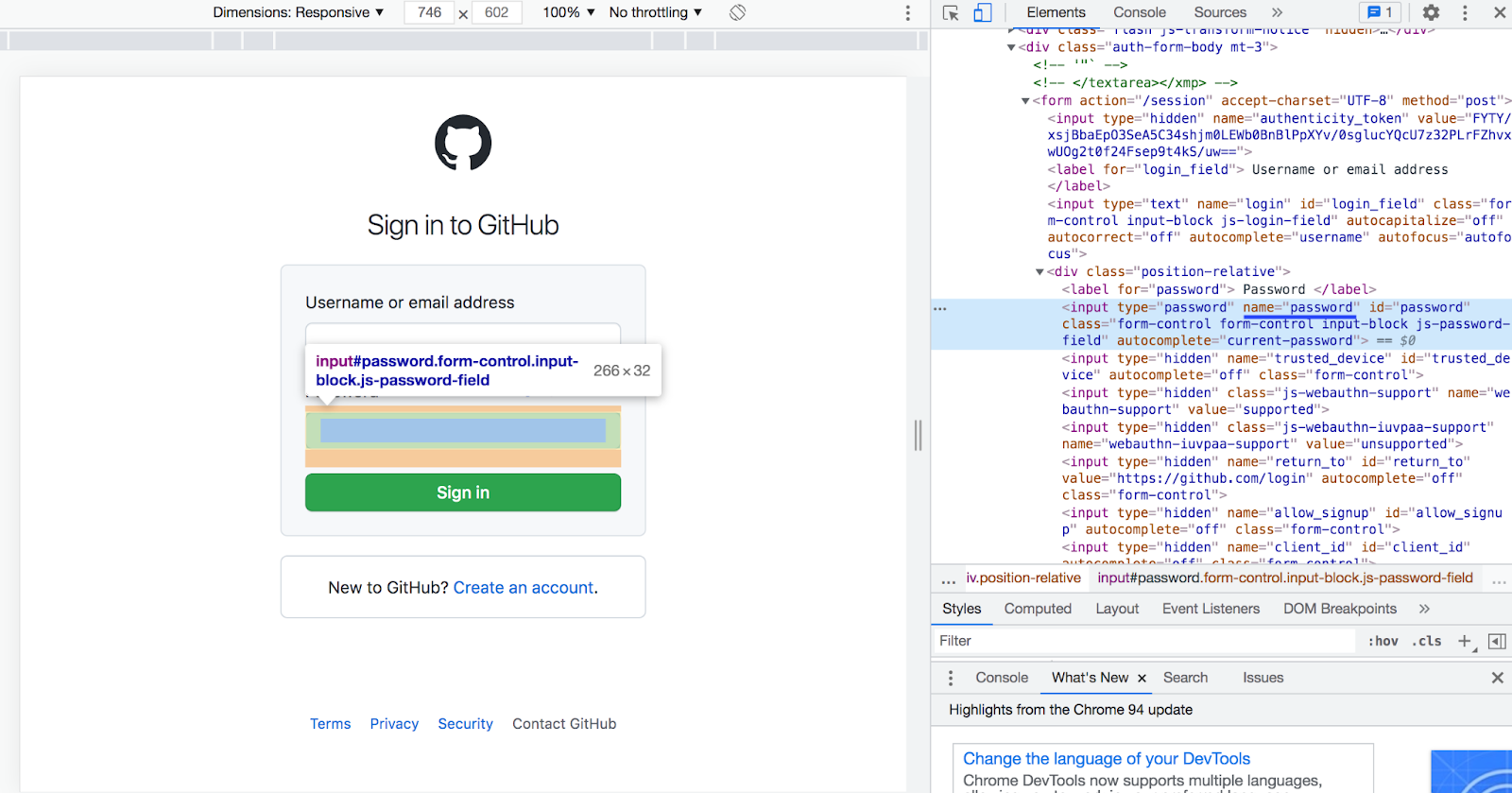Click the highlighted password input field
This screenshot has width=1512, height=793.
pyautogui.click(x=463, y=430)
